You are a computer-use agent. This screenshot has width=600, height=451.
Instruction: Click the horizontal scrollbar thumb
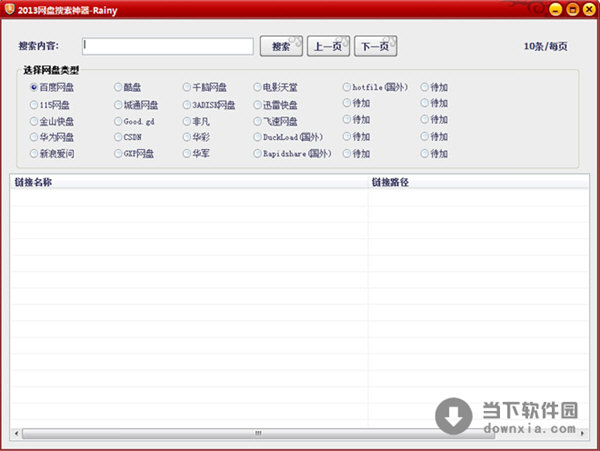pos(258,433)
